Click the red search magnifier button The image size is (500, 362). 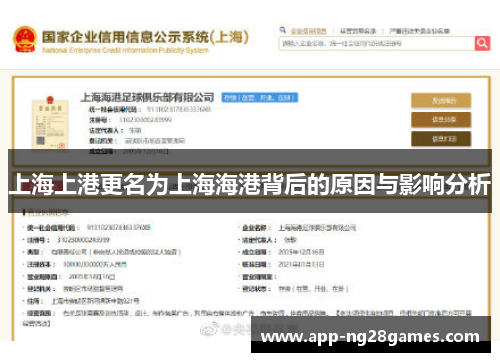click(482, 43)
